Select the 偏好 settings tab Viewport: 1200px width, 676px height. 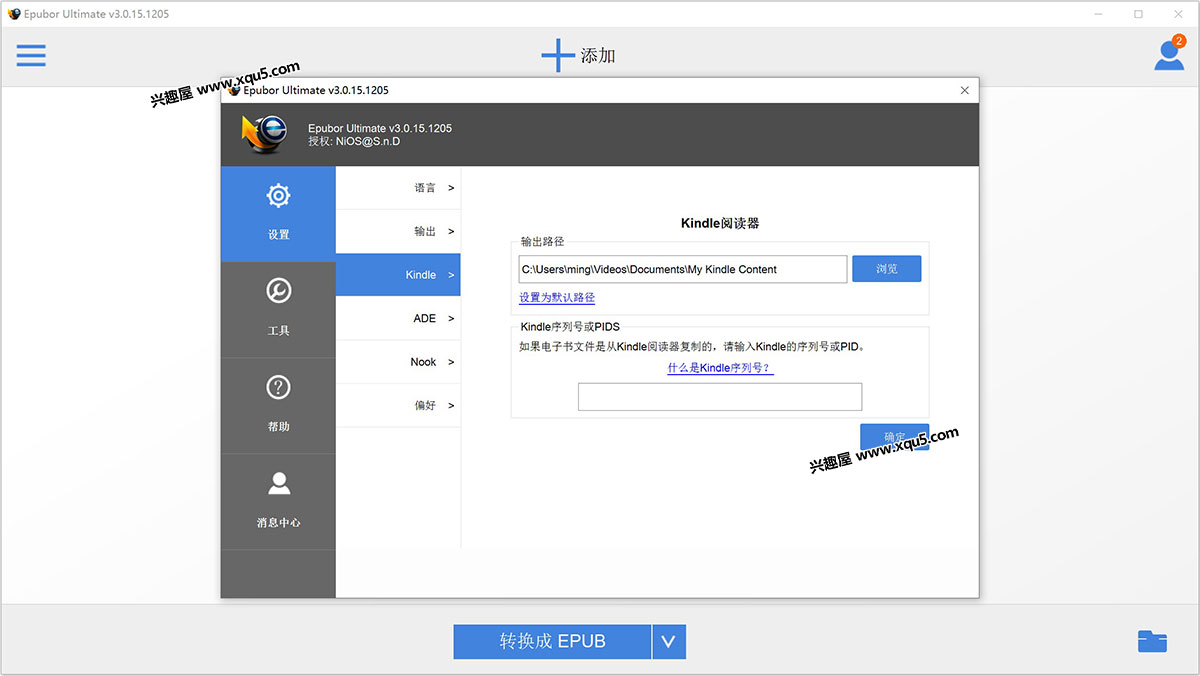[x=398, y=405]
